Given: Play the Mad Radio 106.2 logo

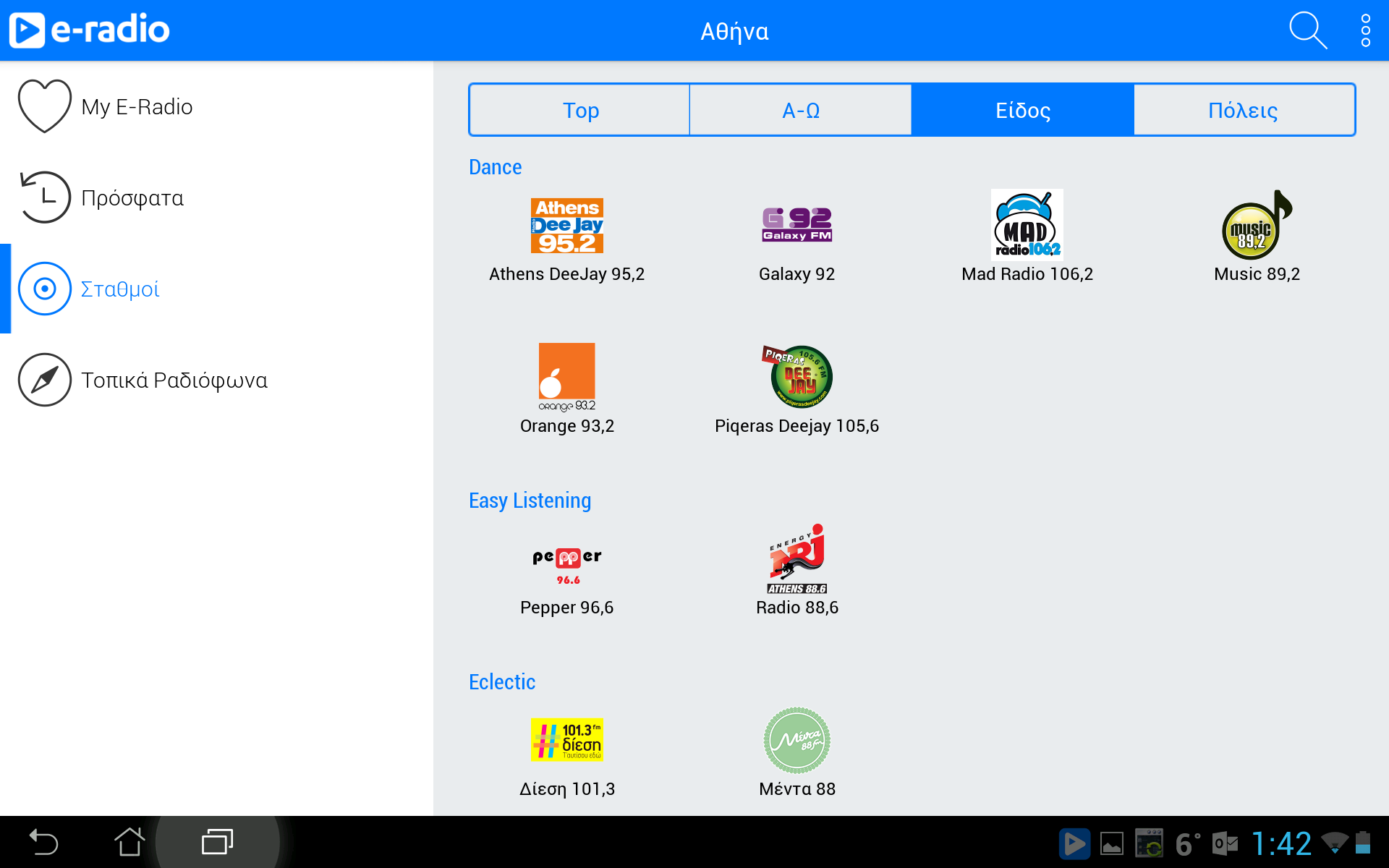Looking at the screenshot, I should coord(1027,225).
